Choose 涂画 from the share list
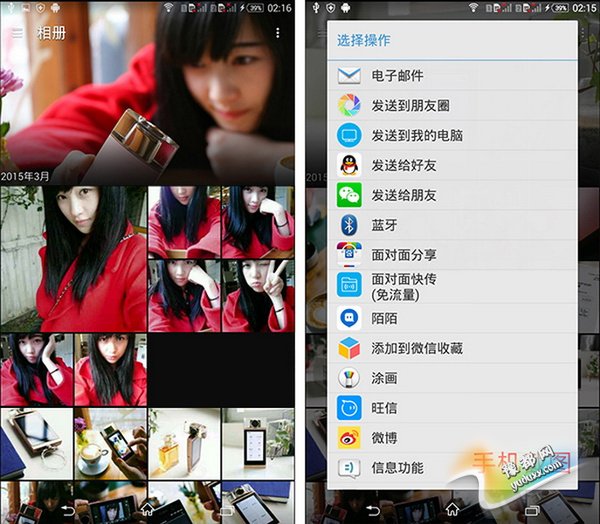This screenshot has width=600, height=524. (x=384, y=378)
